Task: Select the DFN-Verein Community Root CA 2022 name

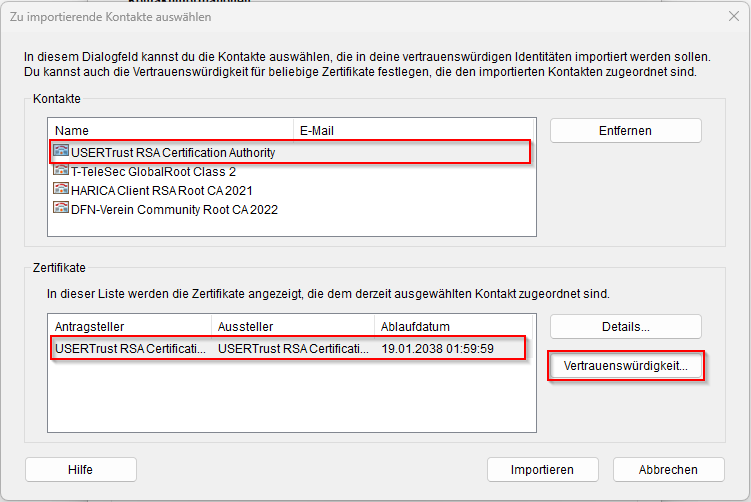Action: click(x=174, y=210)
